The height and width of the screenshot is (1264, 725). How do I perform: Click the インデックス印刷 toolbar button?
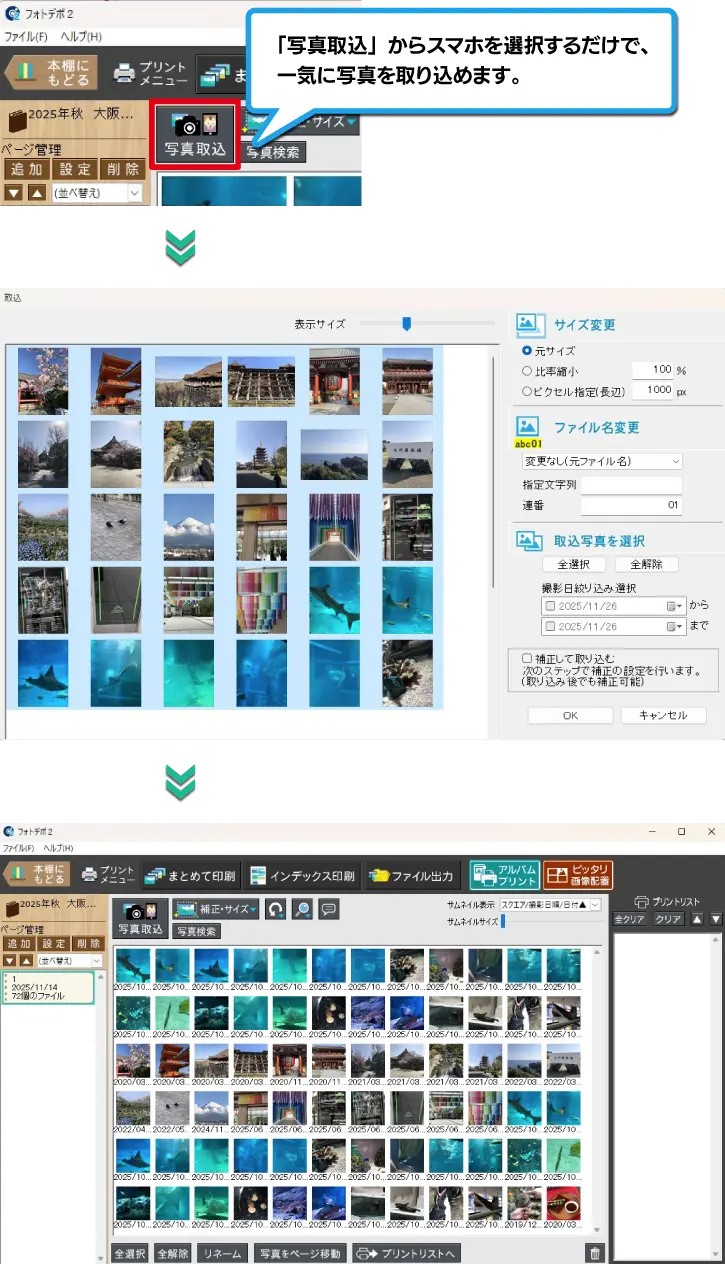303,876
